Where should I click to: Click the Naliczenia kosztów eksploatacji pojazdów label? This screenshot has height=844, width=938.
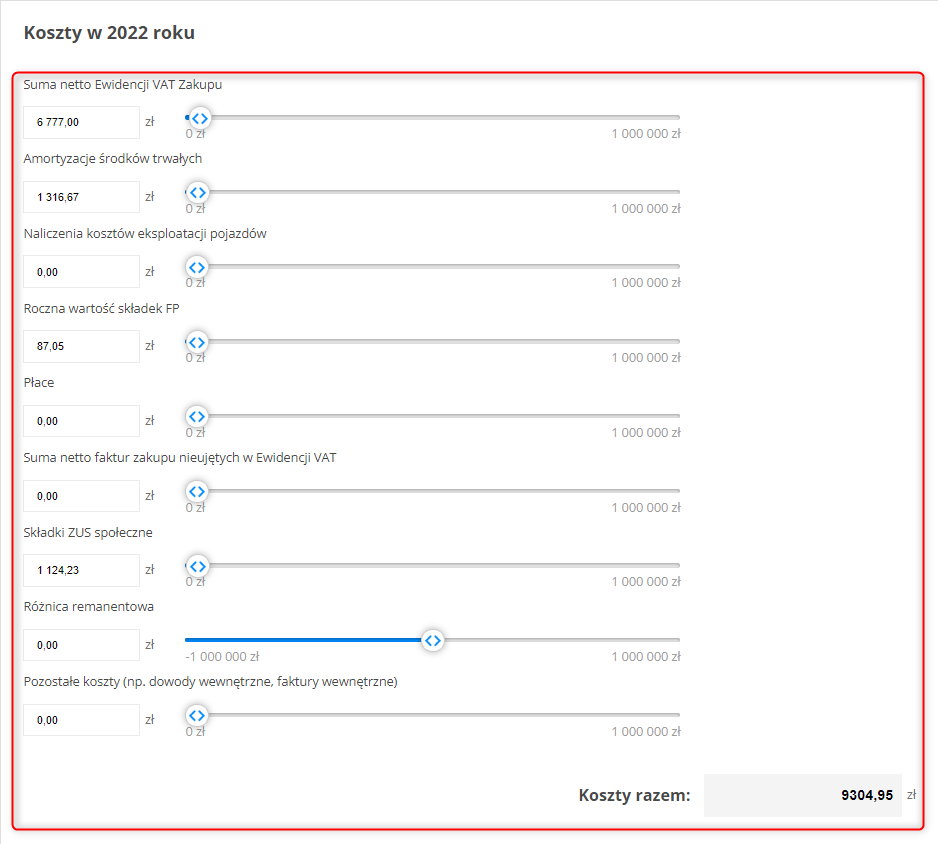click(x=145, y=233)
